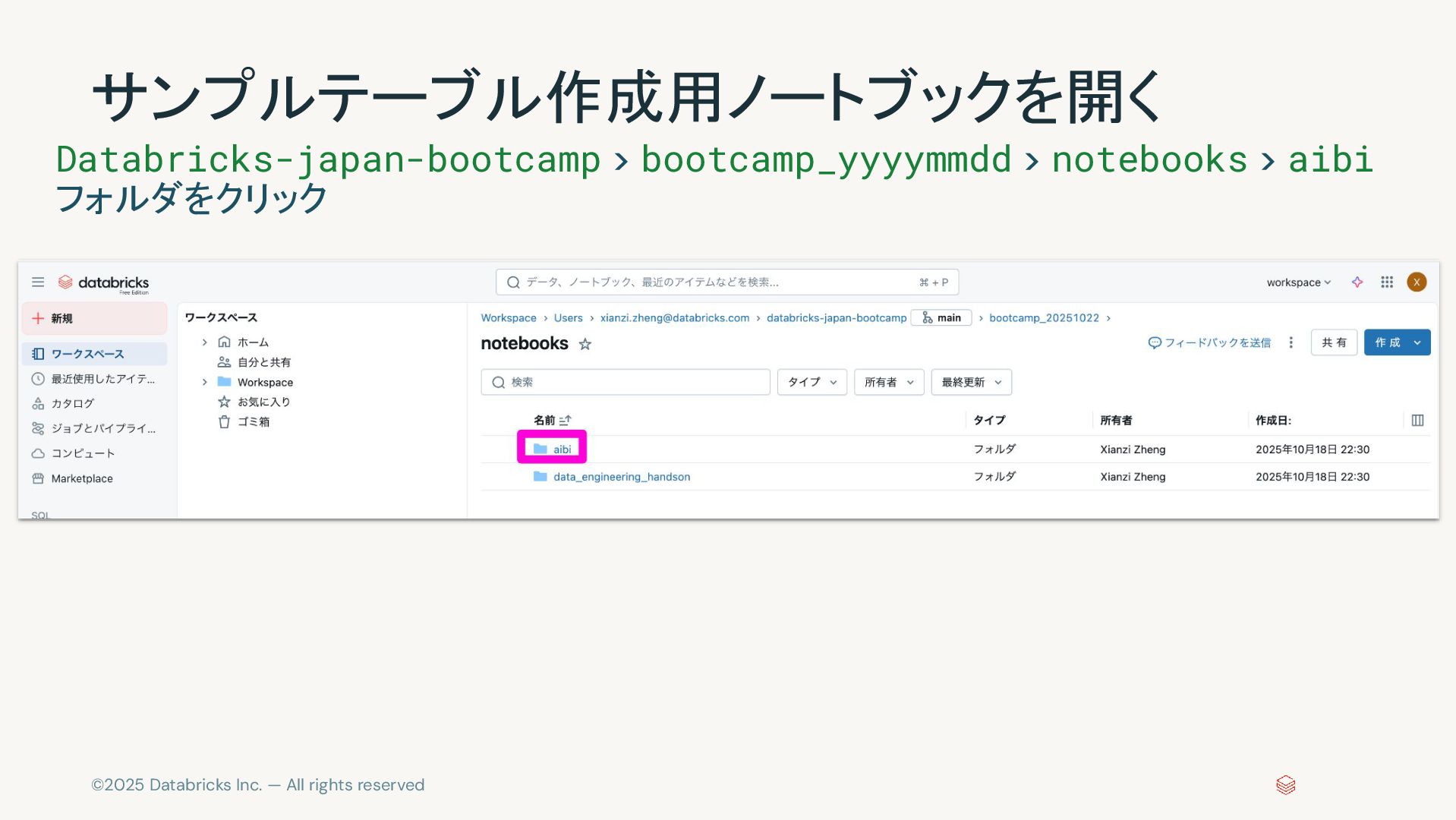Click the aibi folder icon
This screenshot has width=1456, height=820.
pos(540,449)
